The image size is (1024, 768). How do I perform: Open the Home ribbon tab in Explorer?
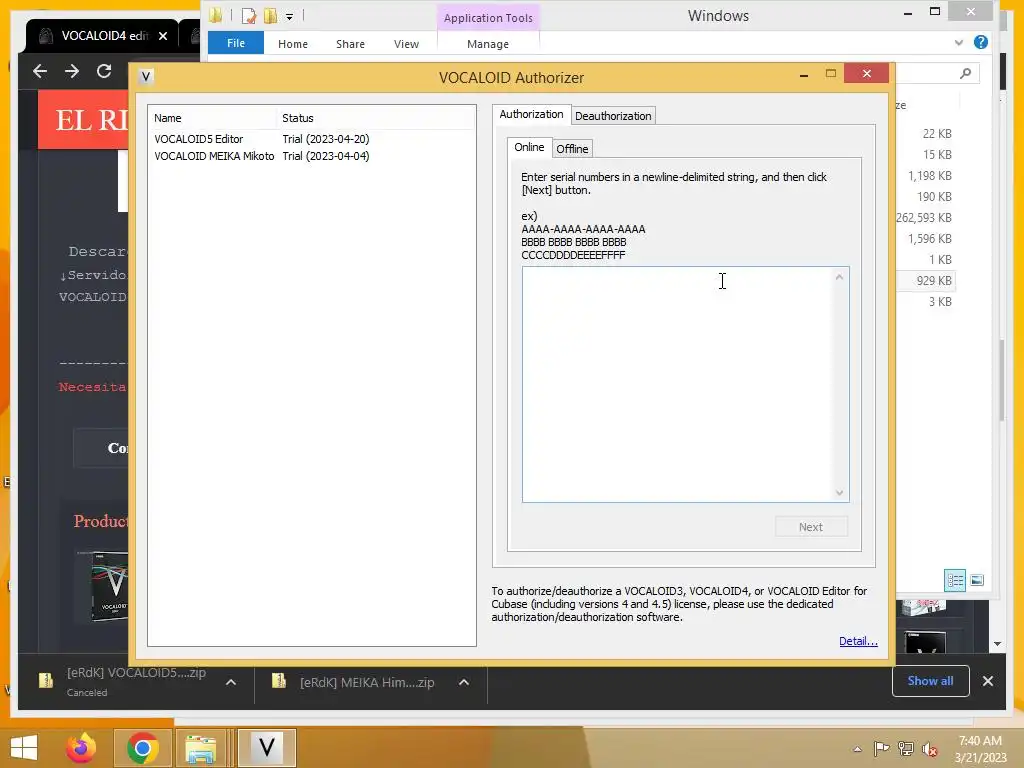tap(293, 44)
